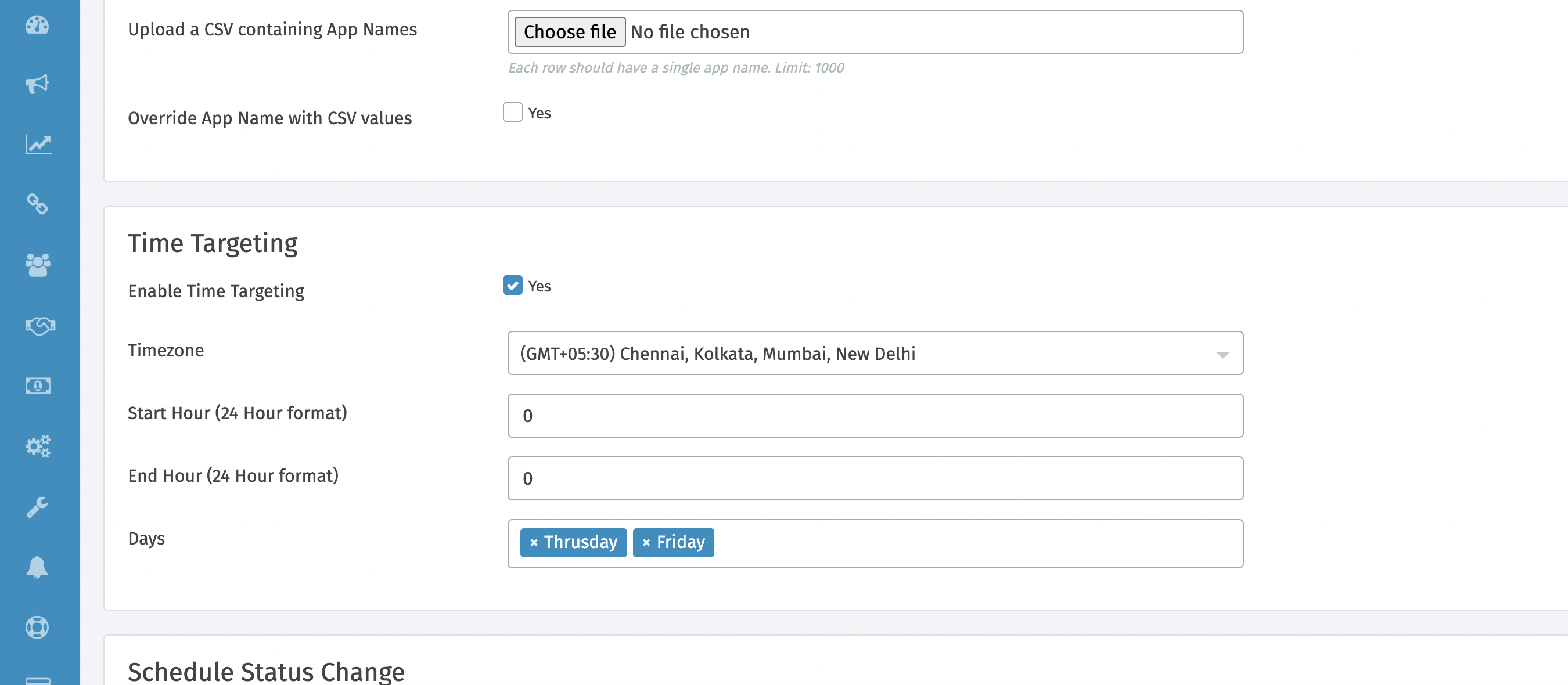
Task: Open the billing money icon
Action: click(x=38, y=385)
